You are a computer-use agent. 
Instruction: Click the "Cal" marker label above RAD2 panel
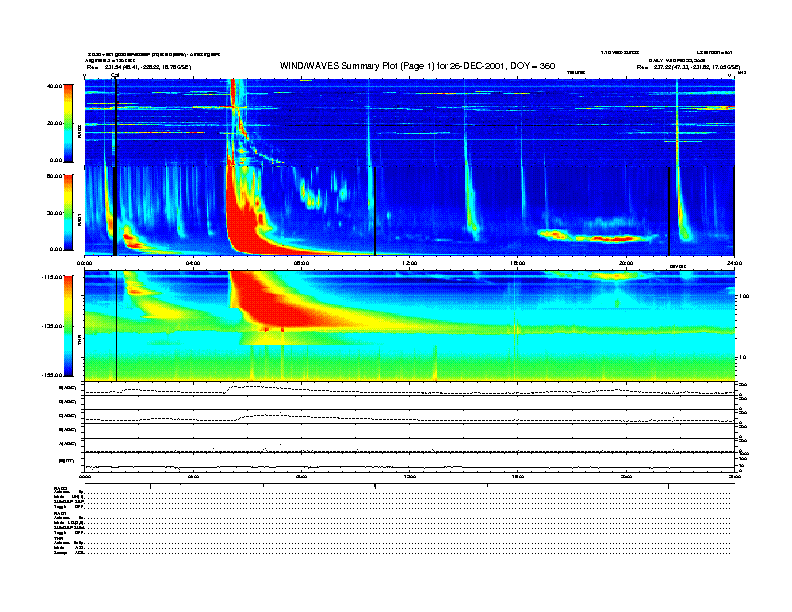tap(115, 76)
